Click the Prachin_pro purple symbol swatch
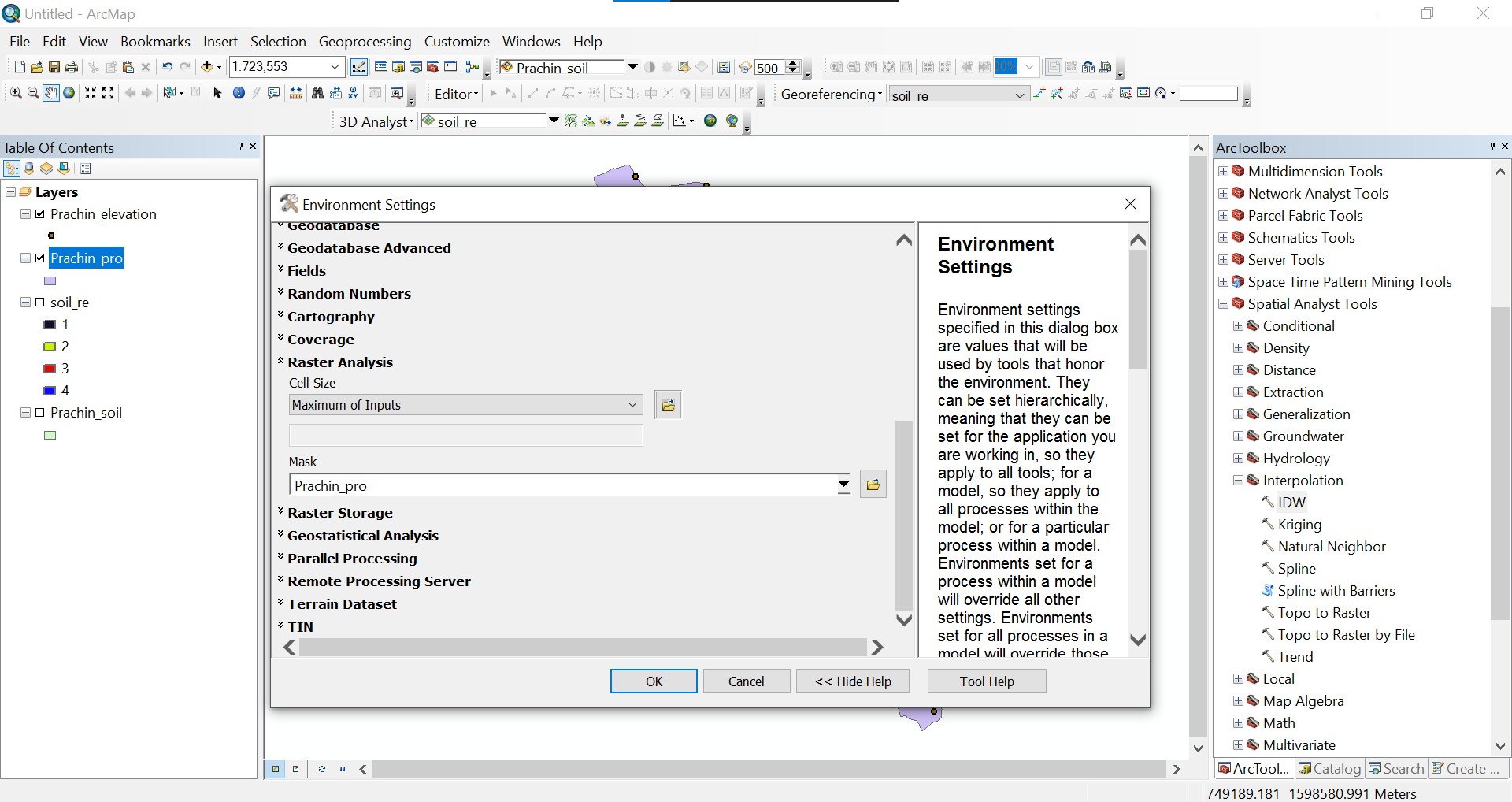Screen dimensions: 1512x802 point(50,280)
